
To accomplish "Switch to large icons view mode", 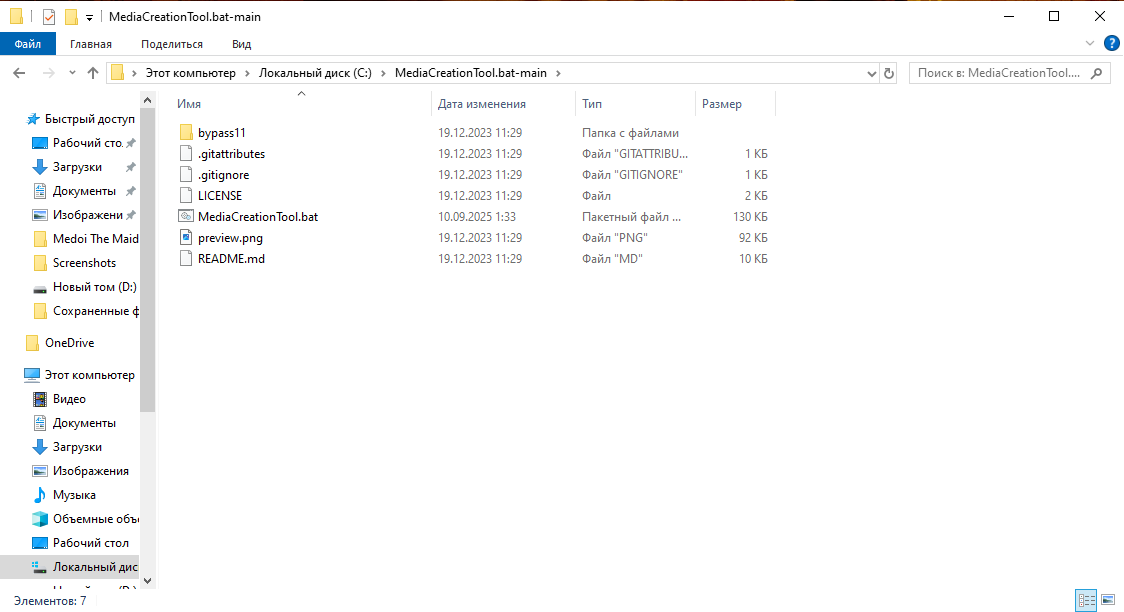I will coord(1107,600).
